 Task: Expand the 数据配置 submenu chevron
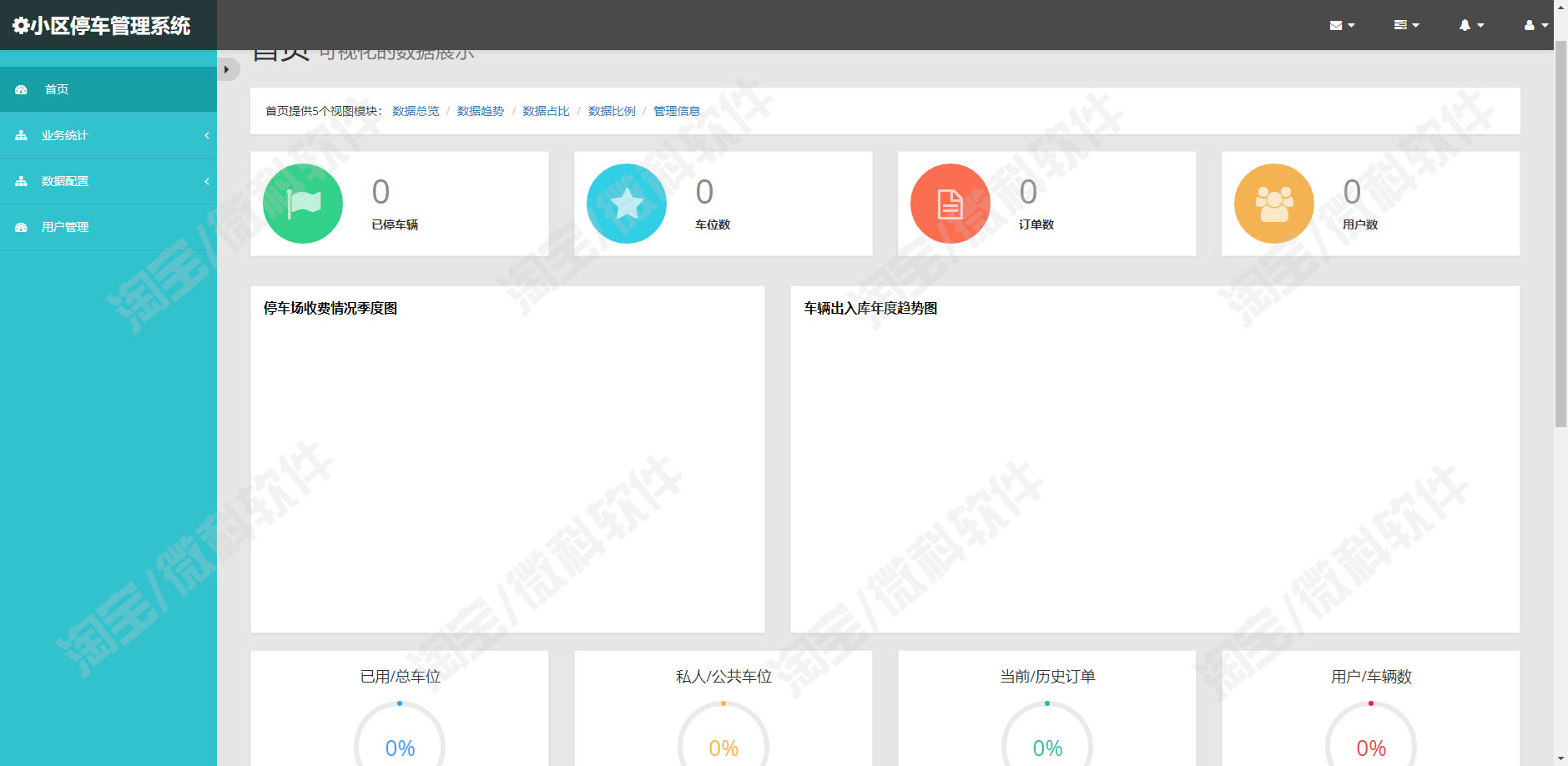coord(207,181)
